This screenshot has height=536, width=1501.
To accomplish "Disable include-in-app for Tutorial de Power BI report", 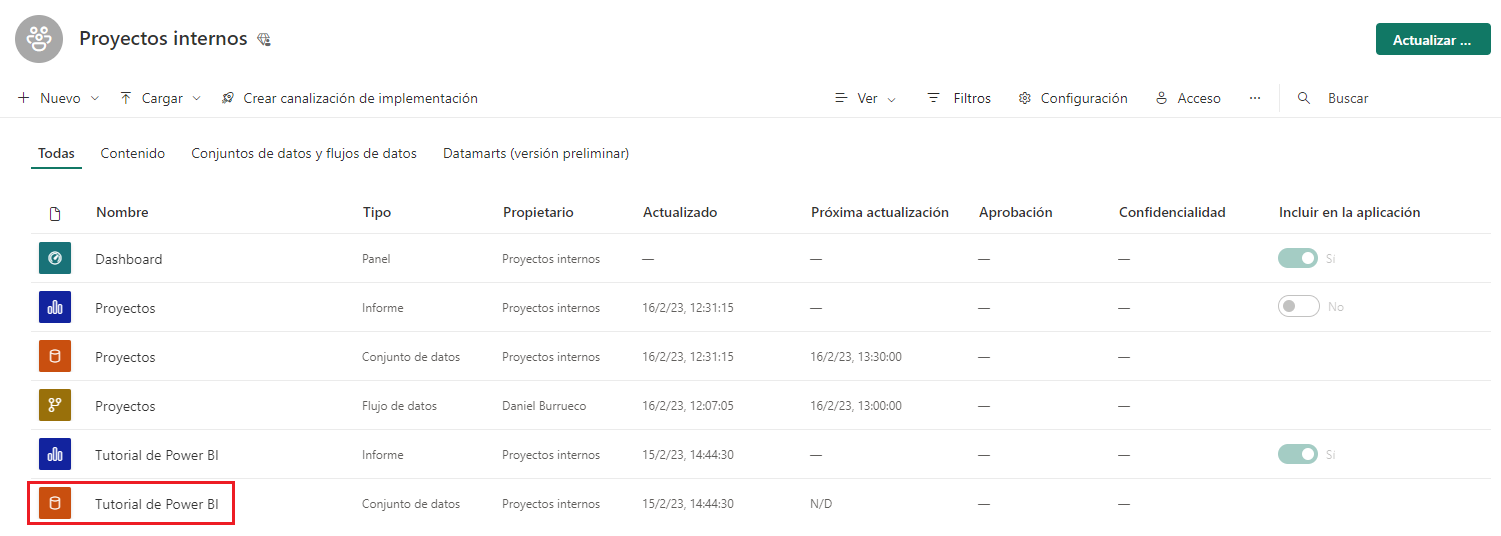I will click(1298, 454).
